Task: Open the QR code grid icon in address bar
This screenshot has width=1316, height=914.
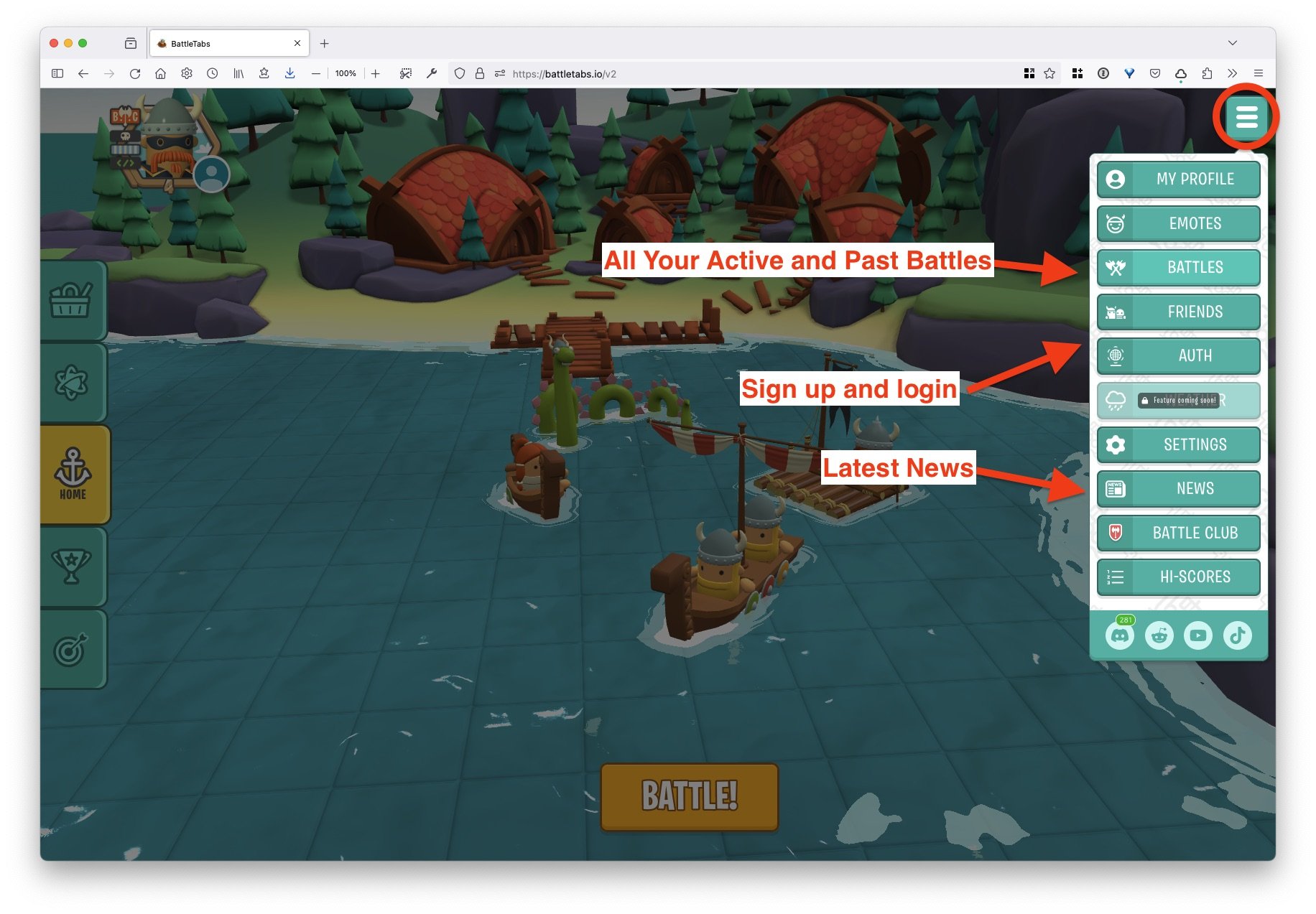Action: (1029, 73)
